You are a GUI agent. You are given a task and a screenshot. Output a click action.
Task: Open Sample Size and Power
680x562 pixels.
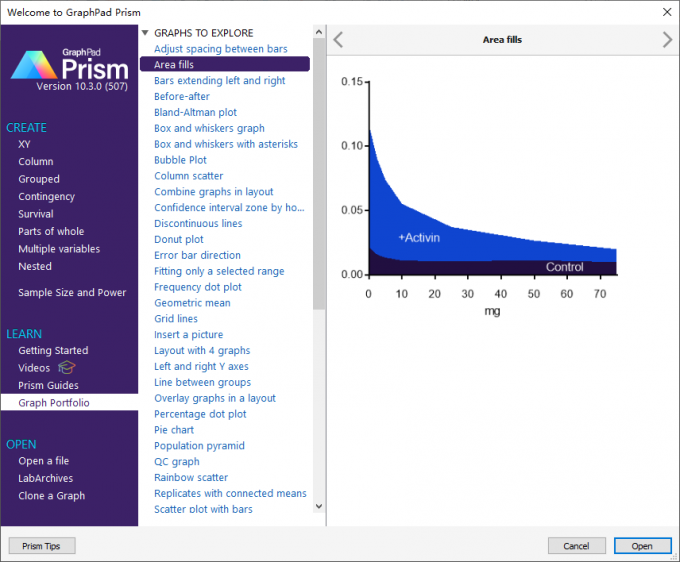(72, 293)
